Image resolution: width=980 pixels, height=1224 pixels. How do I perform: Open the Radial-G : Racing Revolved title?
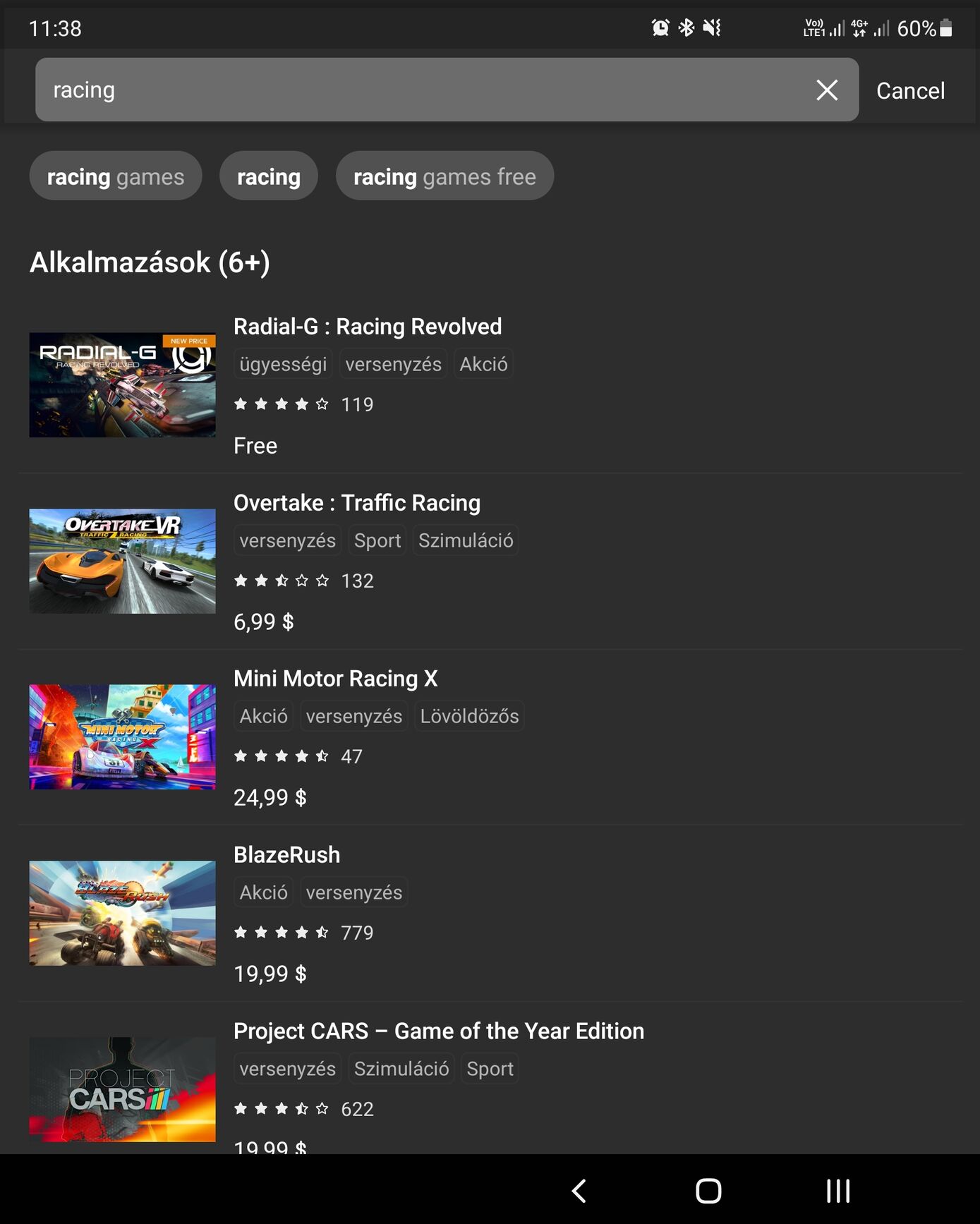click(x=368, y=327)
